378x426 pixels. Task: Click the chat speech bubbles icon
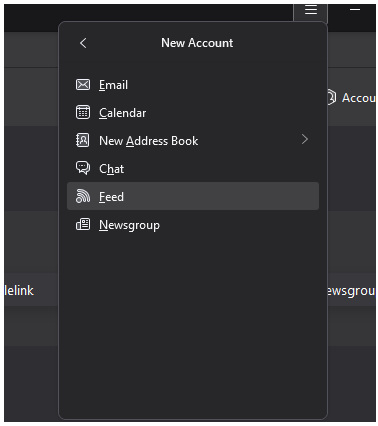(x=83, y=168)
